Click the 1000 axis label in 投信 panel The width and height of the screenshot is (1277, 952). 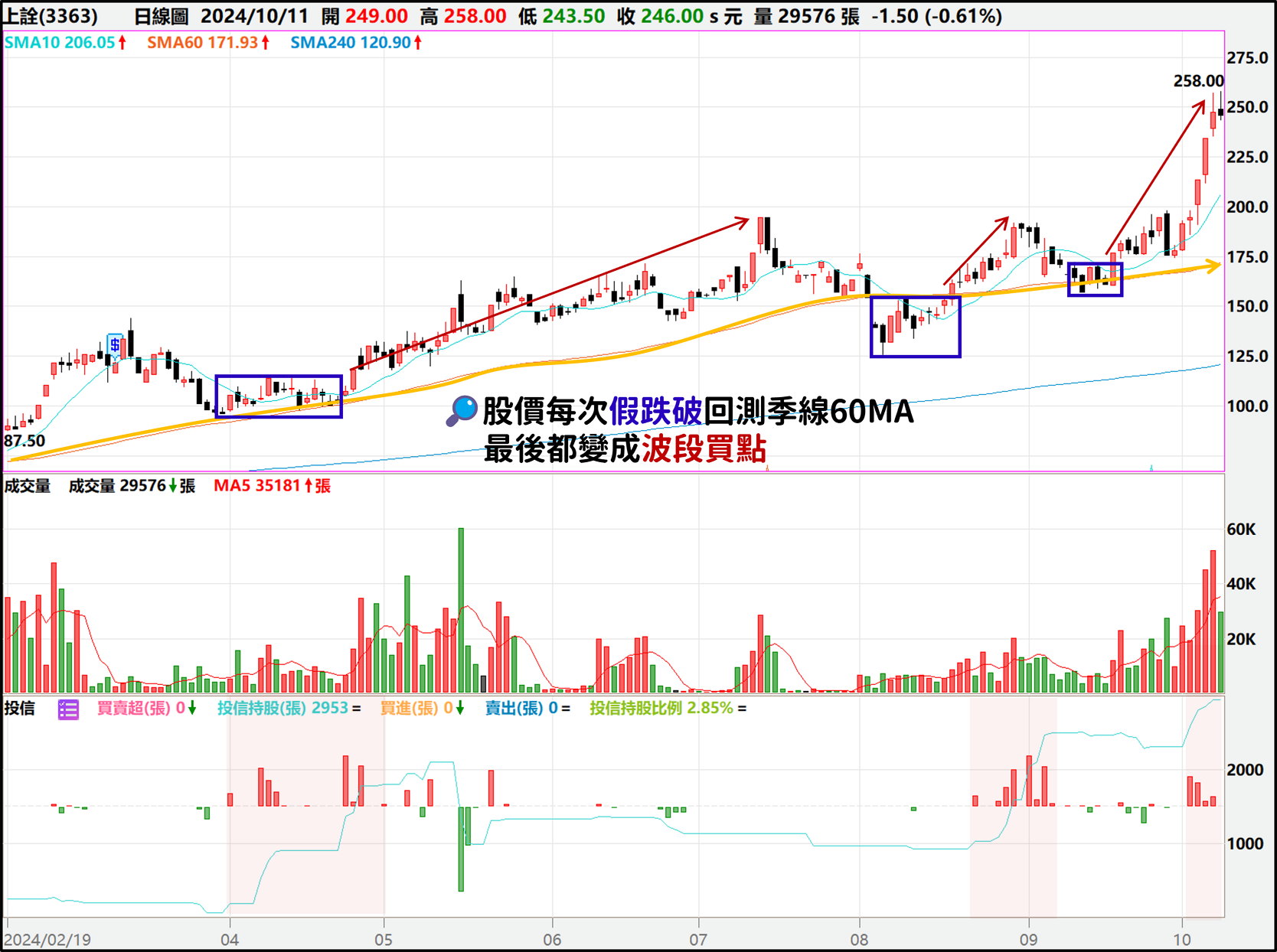click(1245, 844)
